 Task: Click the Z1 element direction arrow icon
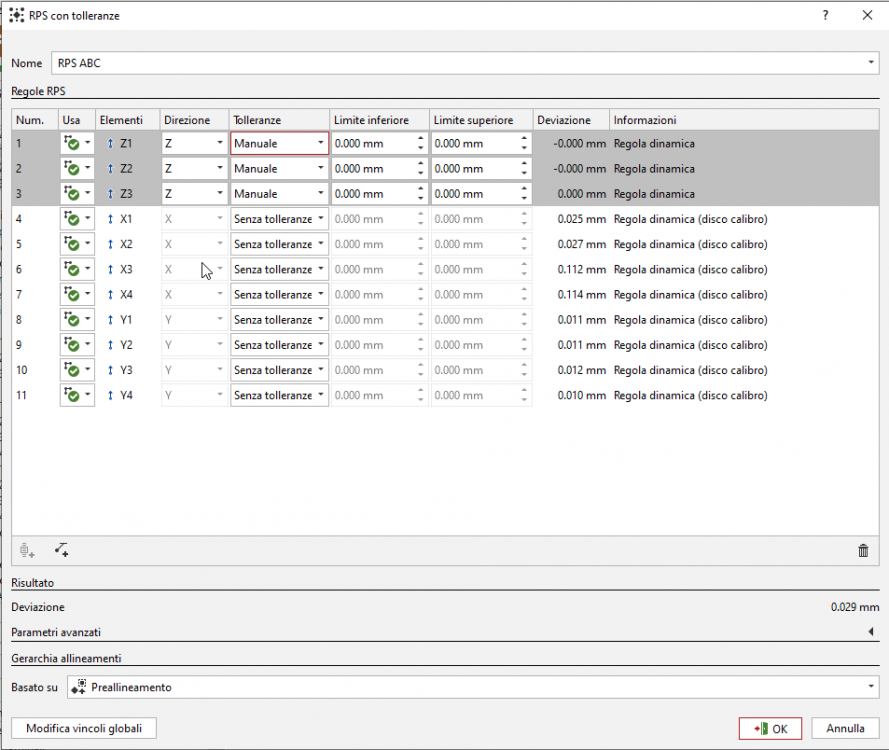[x=110, y=144]
